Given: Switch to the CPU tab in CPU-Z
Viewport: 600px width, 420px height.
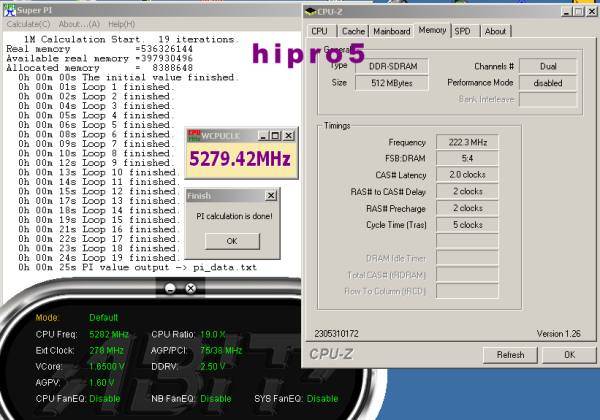Looking at the screenshot, I should tap(320, 31).
